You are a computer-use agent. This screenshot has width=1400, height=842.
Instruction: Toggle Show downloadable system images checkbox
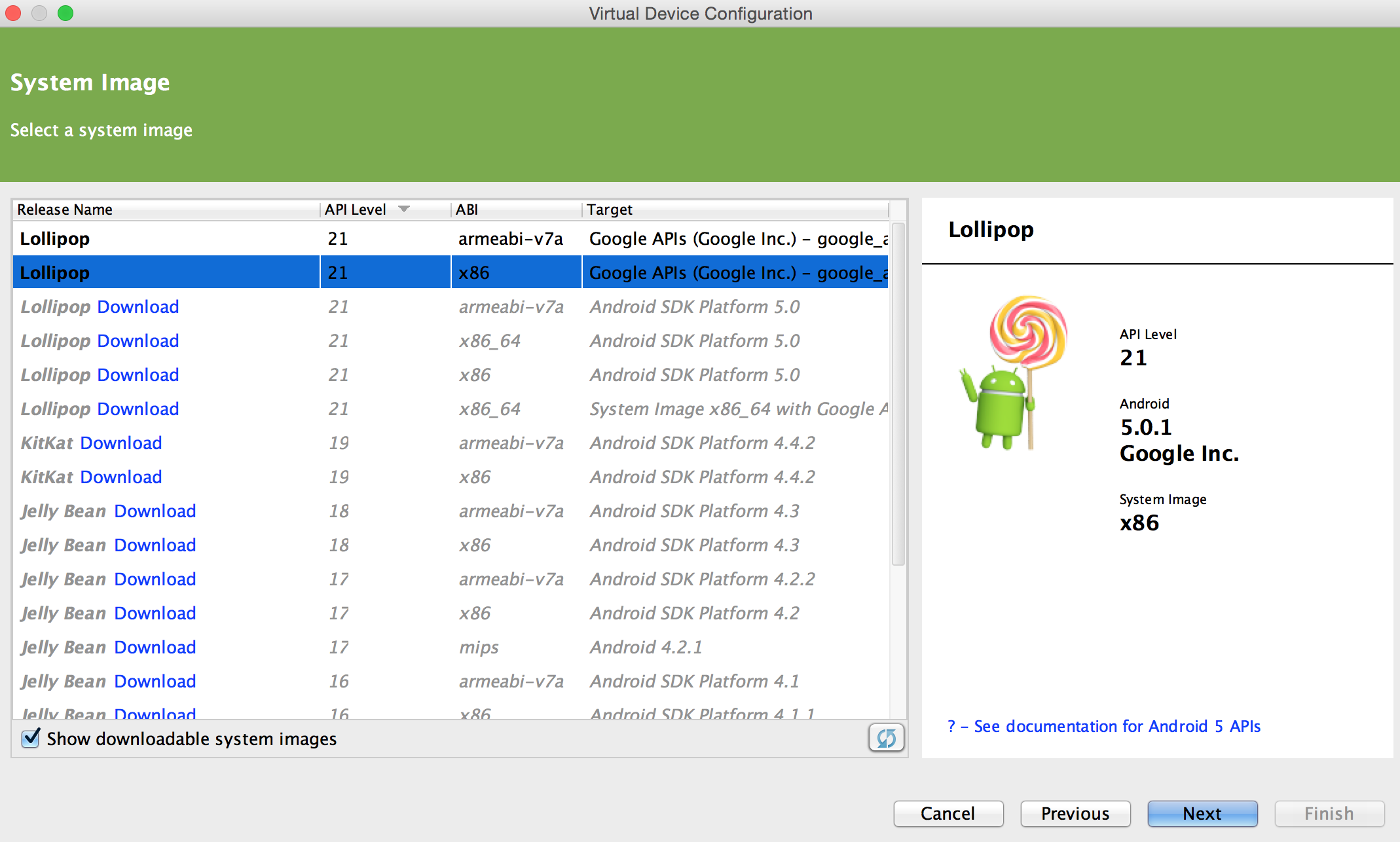[x=31, y=738]
